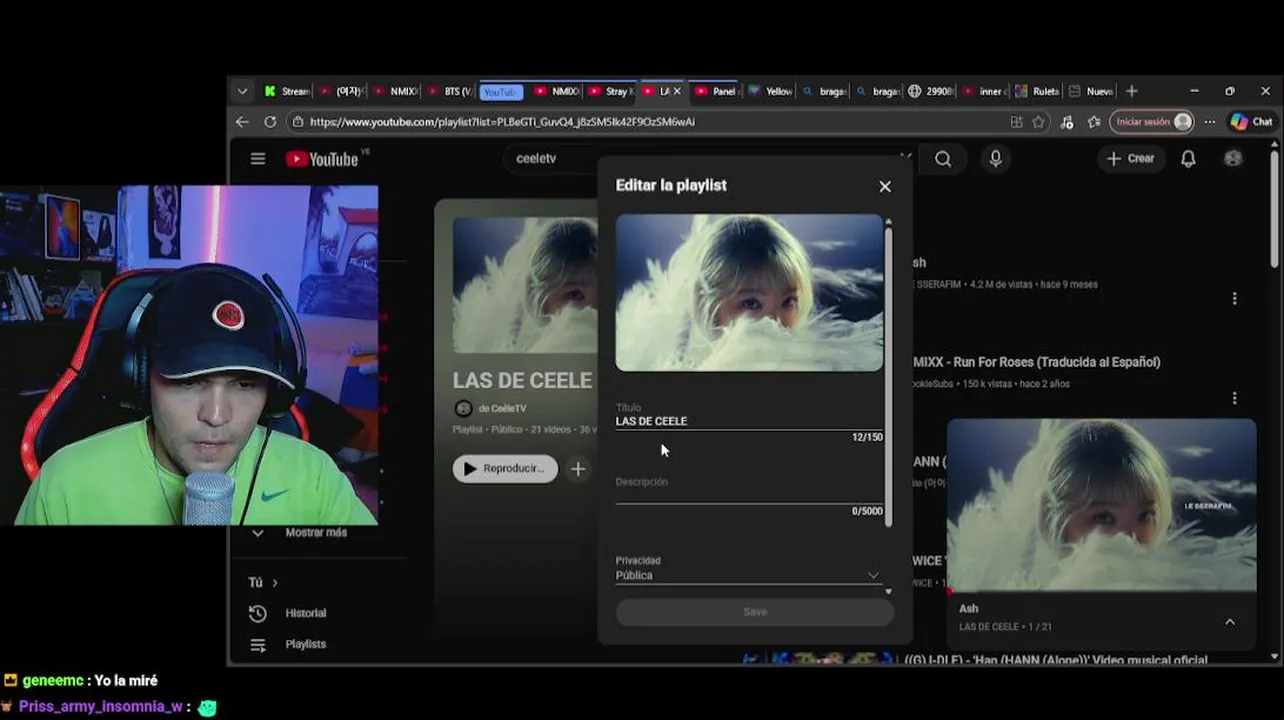The image size is (1284, 720).
Task: Switch to the Stray Kids tab
Action: click(x=611, y=91)
